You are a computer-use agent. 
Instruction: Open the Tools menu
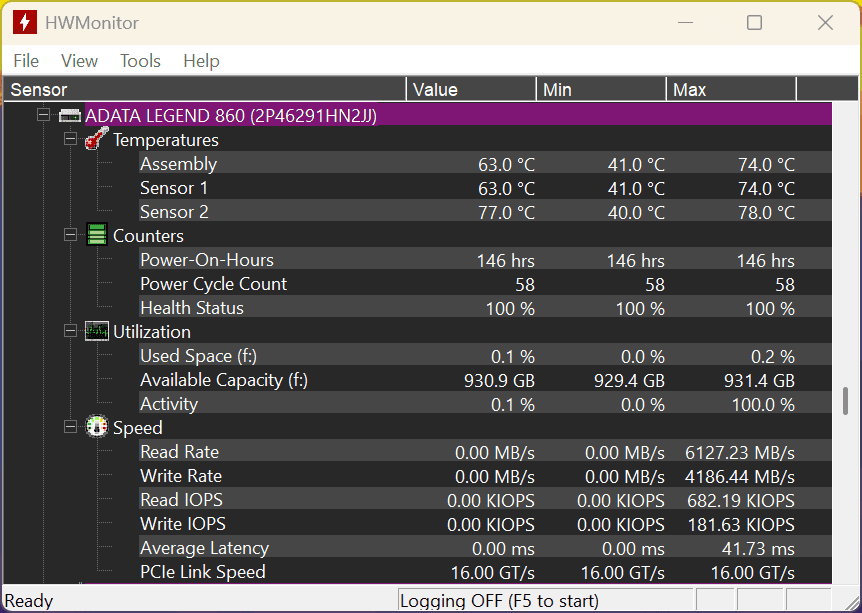coord(140,60)
